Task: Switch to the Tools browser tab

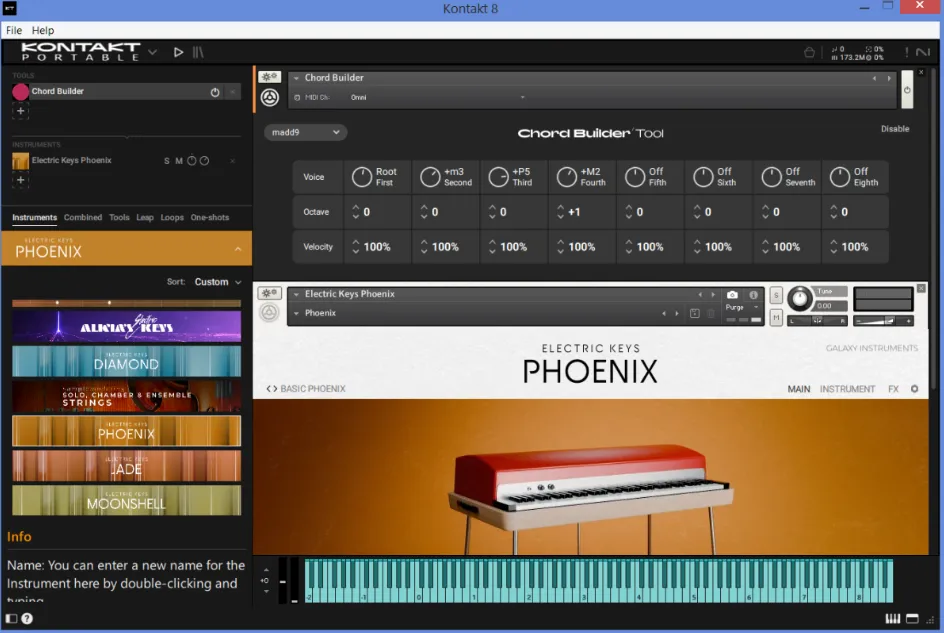Action: click(x=119, y=217)
